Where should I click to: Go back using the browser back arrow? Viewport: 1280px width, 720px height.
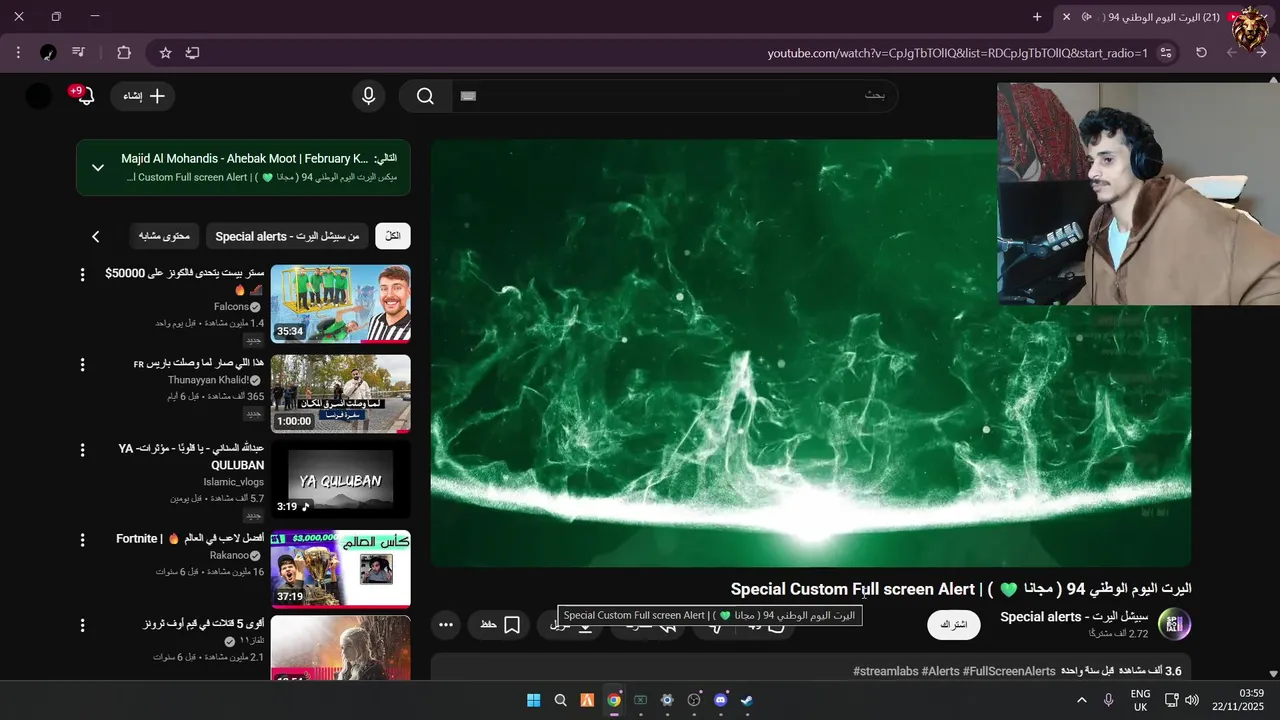(1262, 53)
